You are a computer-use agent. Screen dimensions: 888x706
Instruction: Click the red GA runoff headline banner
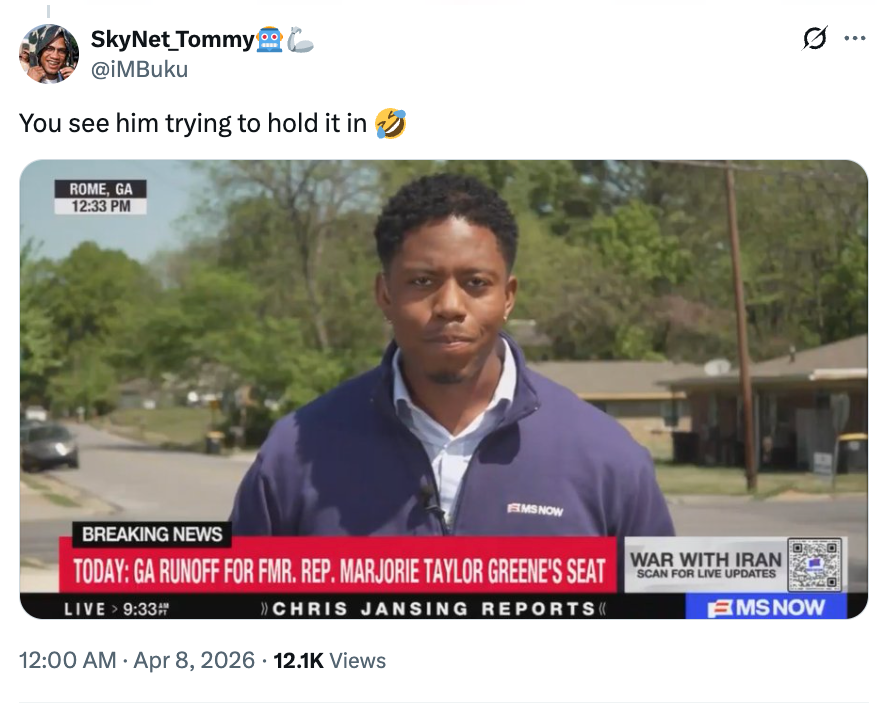[340, 571]
